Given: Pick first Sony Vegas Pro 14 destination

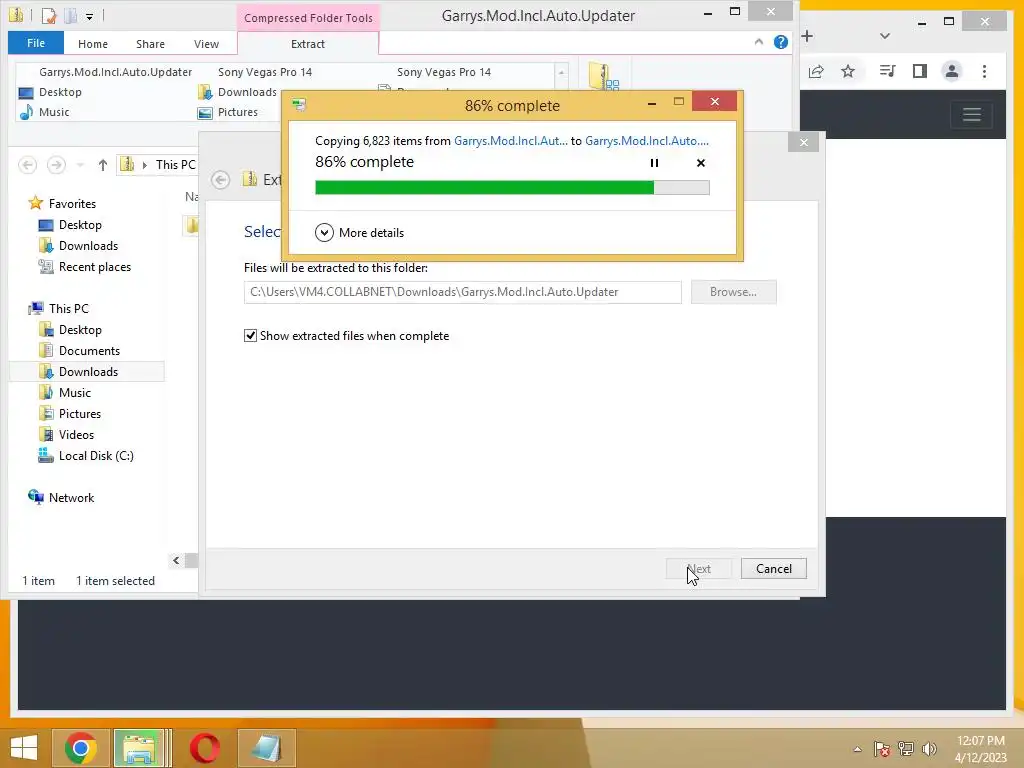Looking at the screenshot, I should point(265,72).
